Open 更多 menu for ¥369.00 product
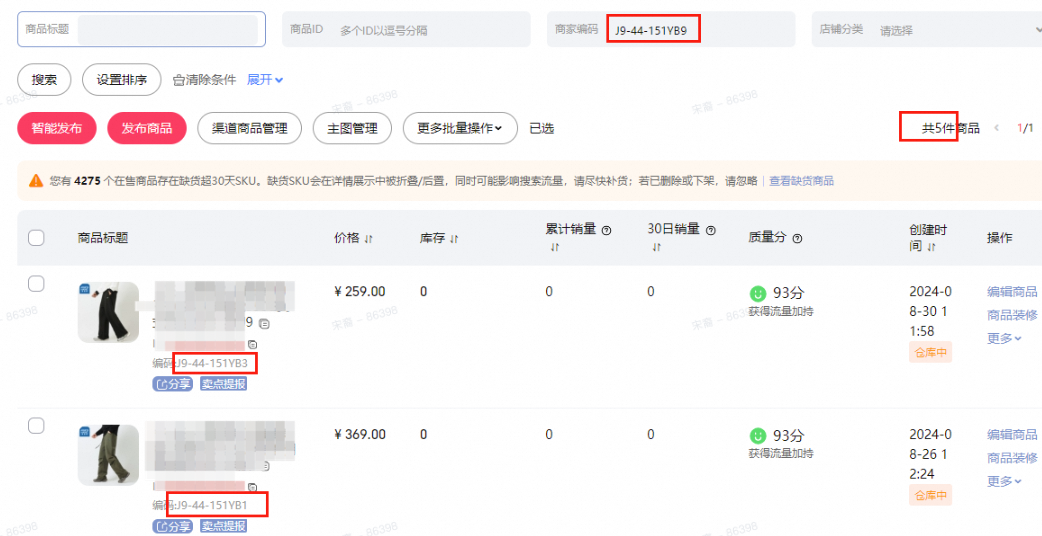Viewport: 1042px width, 536px height. (x=1003, y=481)
